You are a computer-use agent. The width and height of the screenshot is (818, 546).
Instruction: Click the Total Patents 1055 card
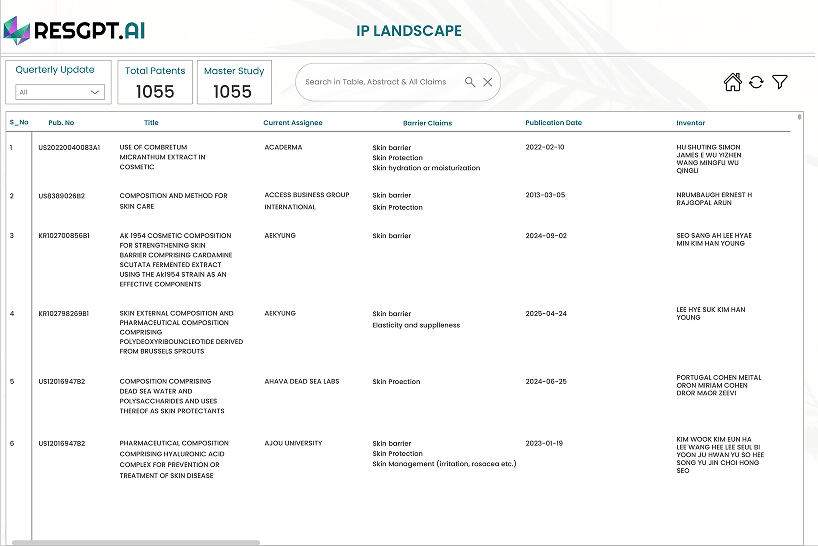155,82
